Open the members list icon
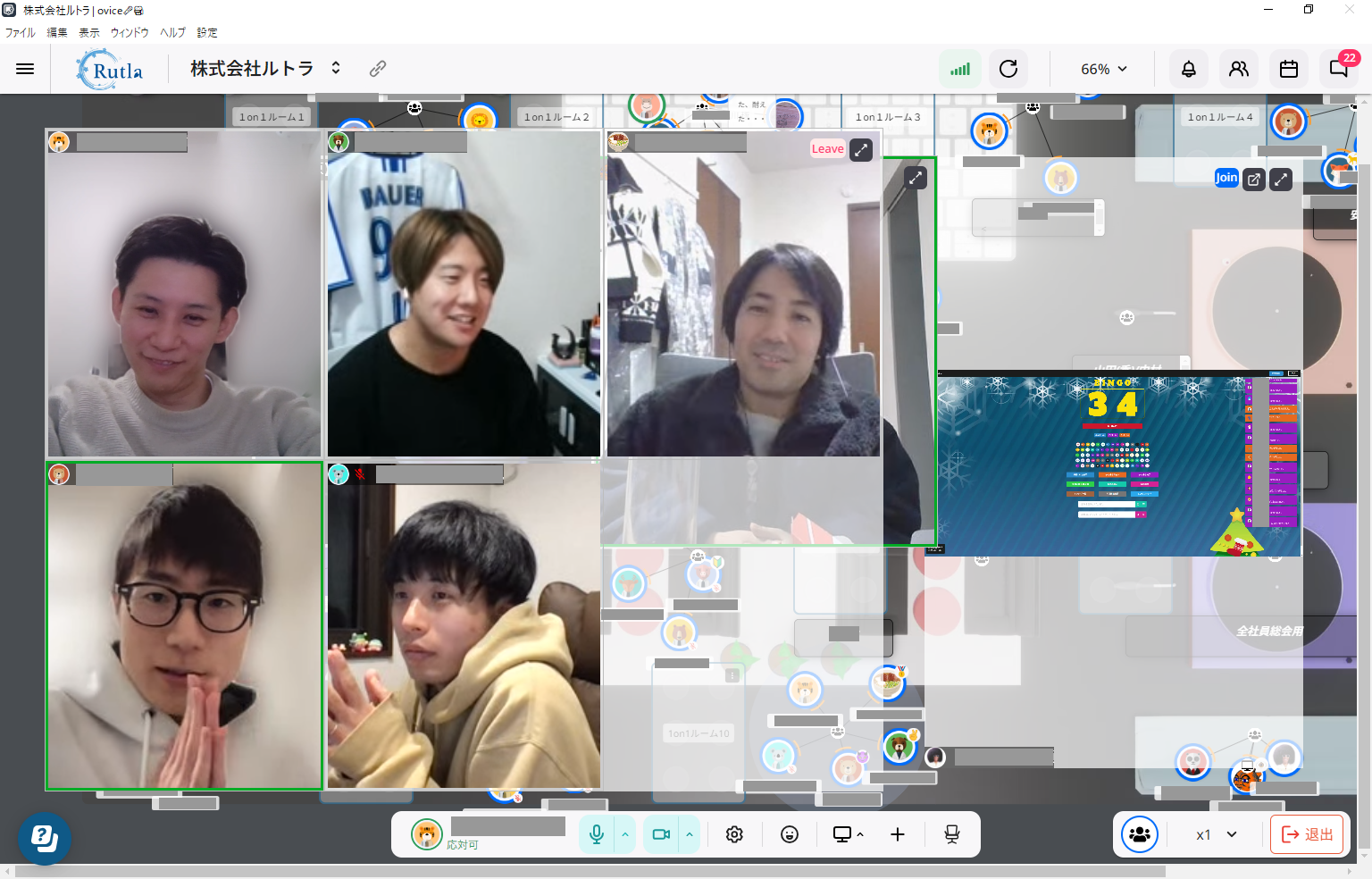 tap(1239, 69)
